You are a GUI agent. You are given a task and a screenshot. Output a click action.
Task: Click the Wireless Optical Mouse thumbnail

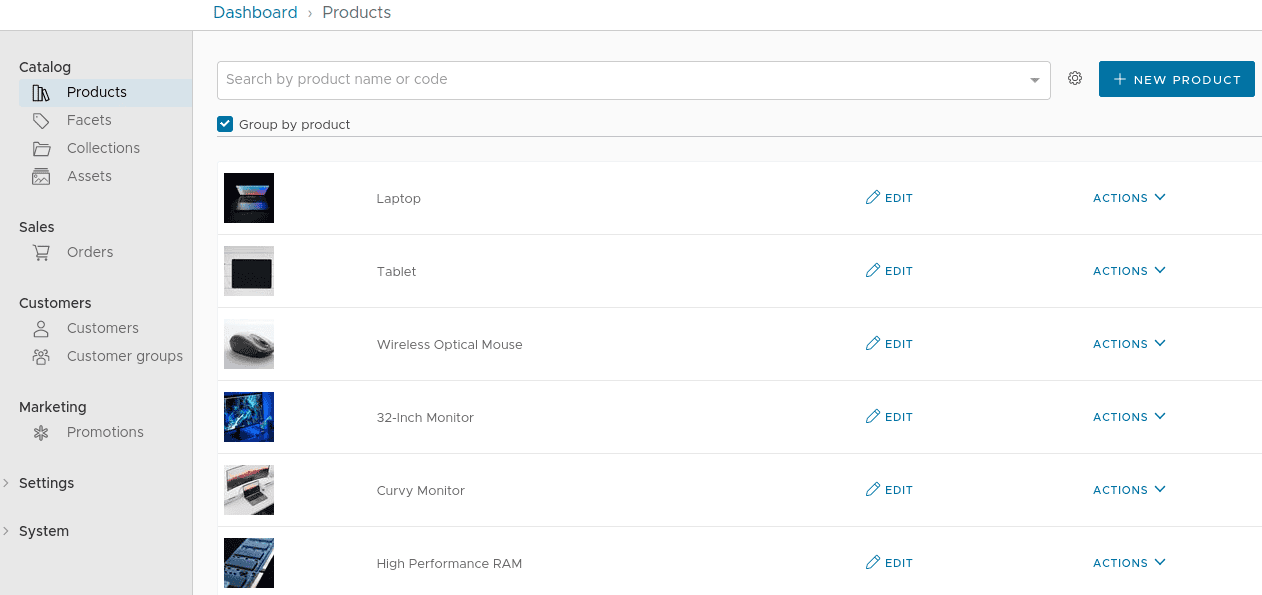click(249, 344)
